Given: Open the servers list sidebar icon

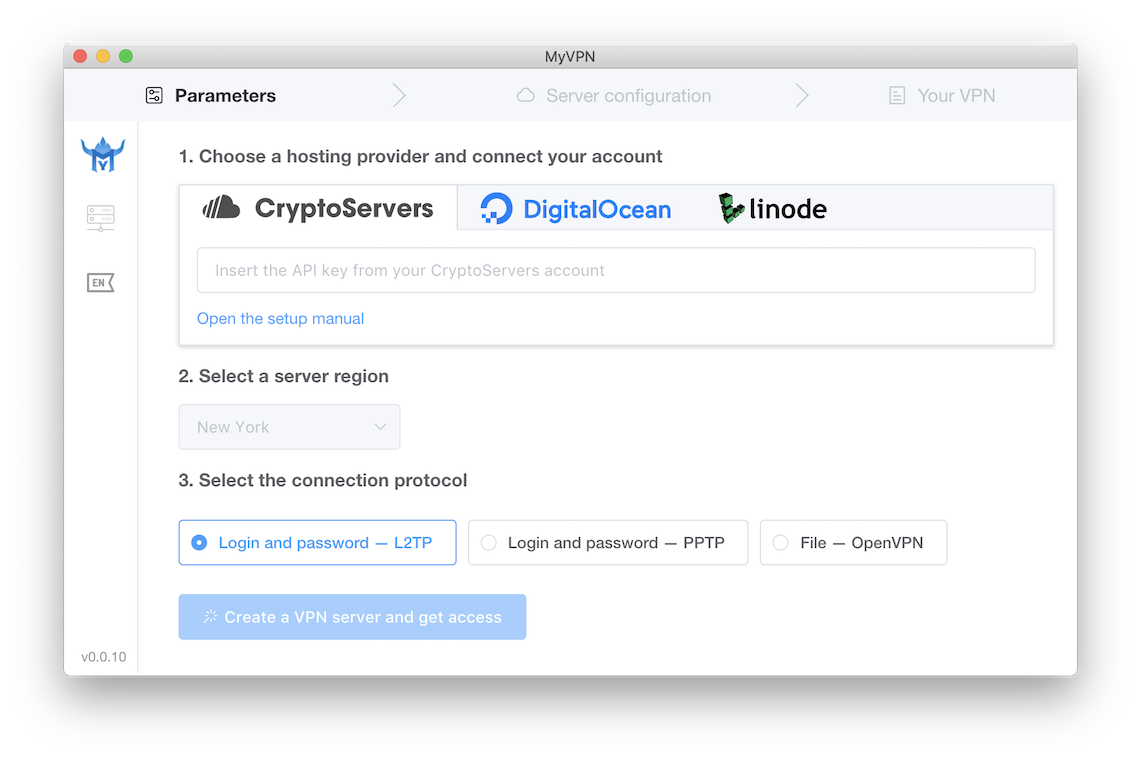Looking at the screenshot, I should click(x=100, y=218).
